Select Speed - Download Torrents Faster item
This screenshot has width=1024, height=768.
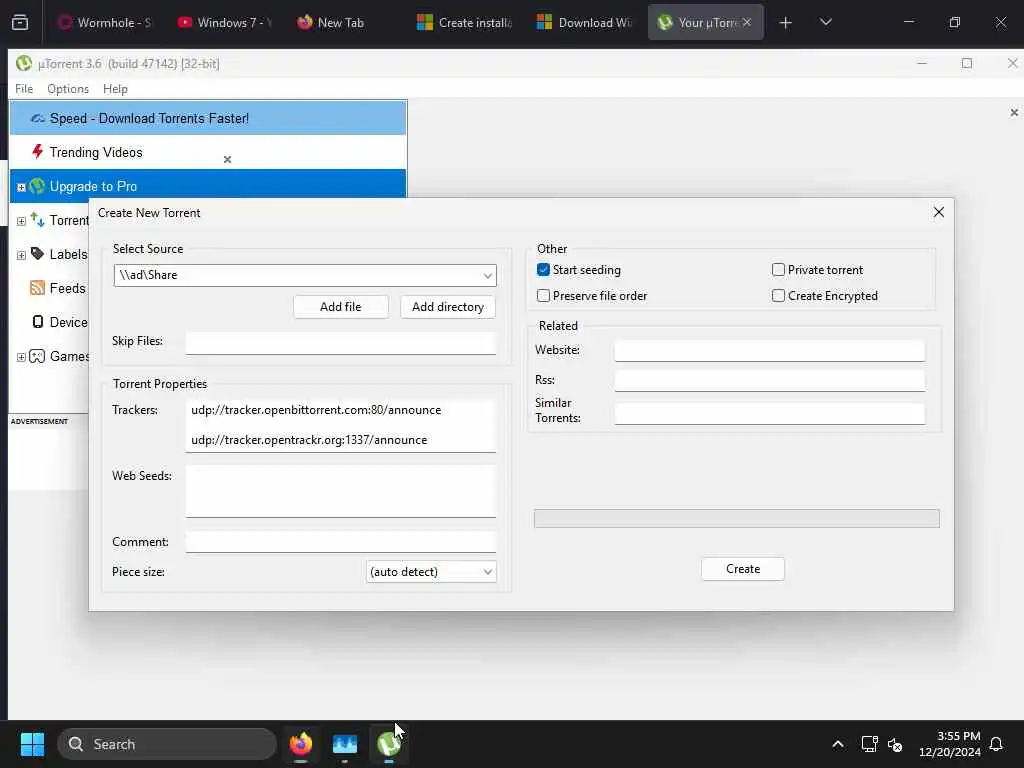point(208,118)
